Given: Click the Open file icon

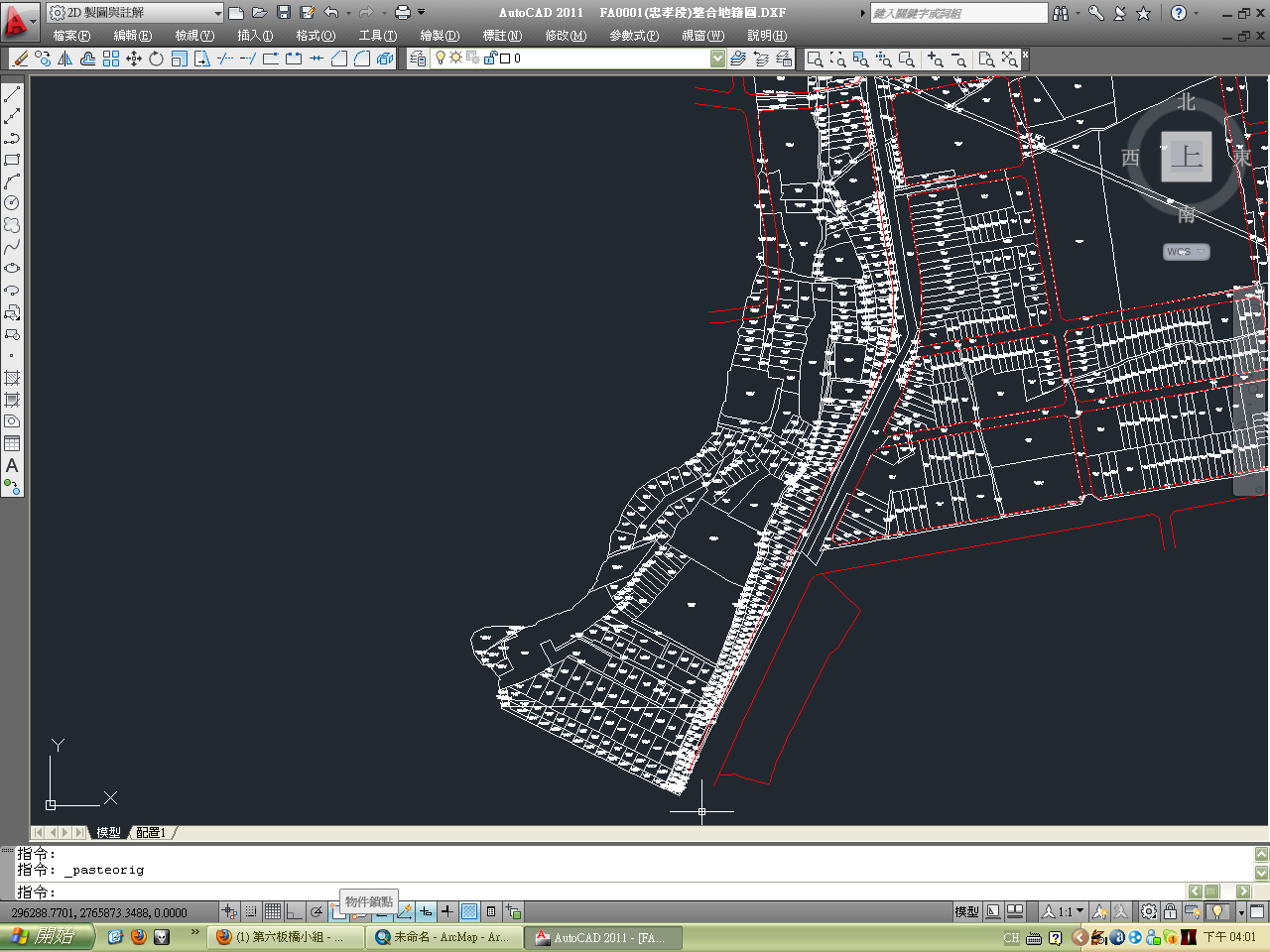Looking at the screenshot, I should pos(260,13).
